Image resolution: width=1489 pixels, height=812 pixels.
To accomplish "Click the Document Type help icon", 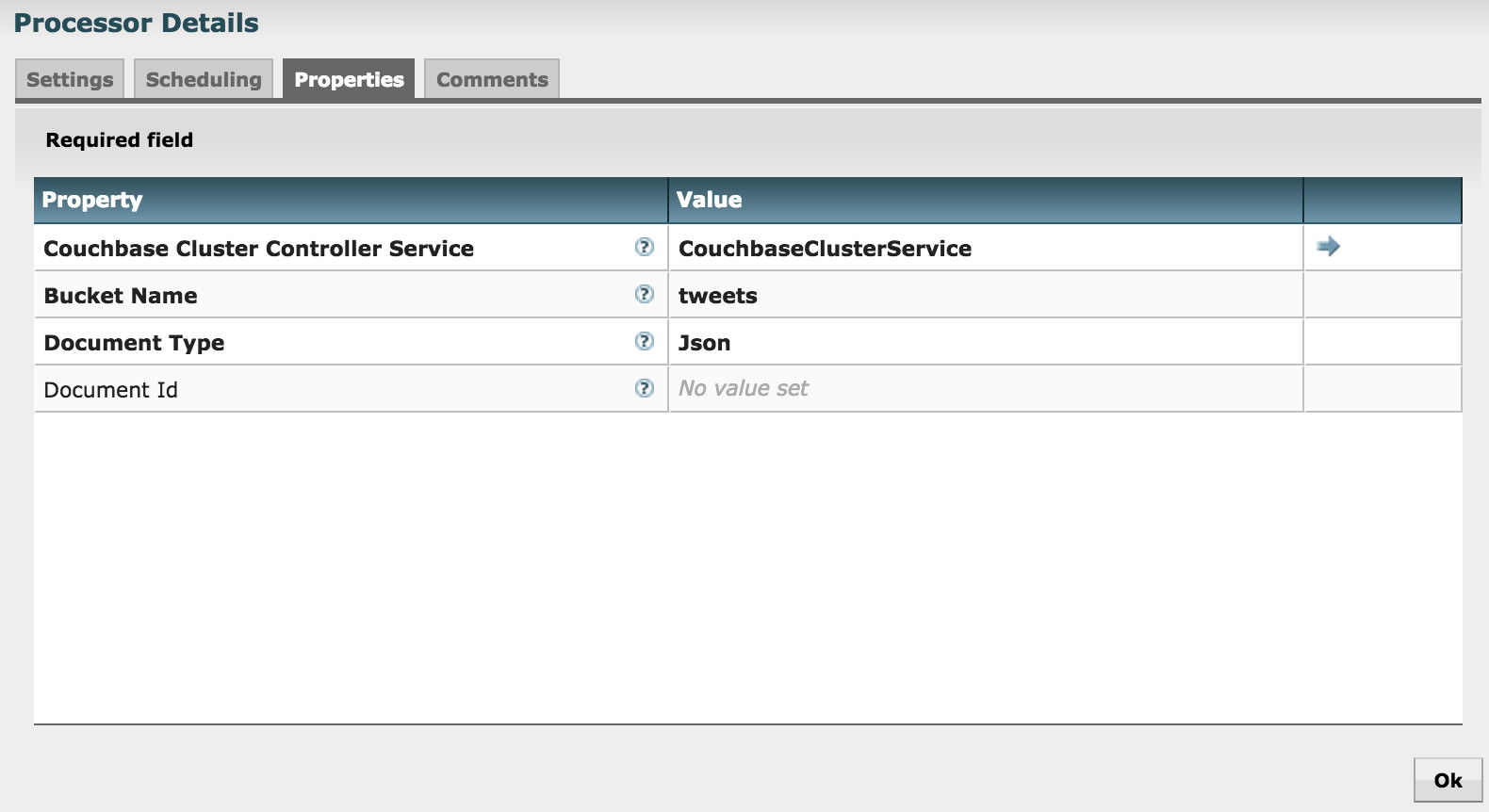I will click(645, 341).
